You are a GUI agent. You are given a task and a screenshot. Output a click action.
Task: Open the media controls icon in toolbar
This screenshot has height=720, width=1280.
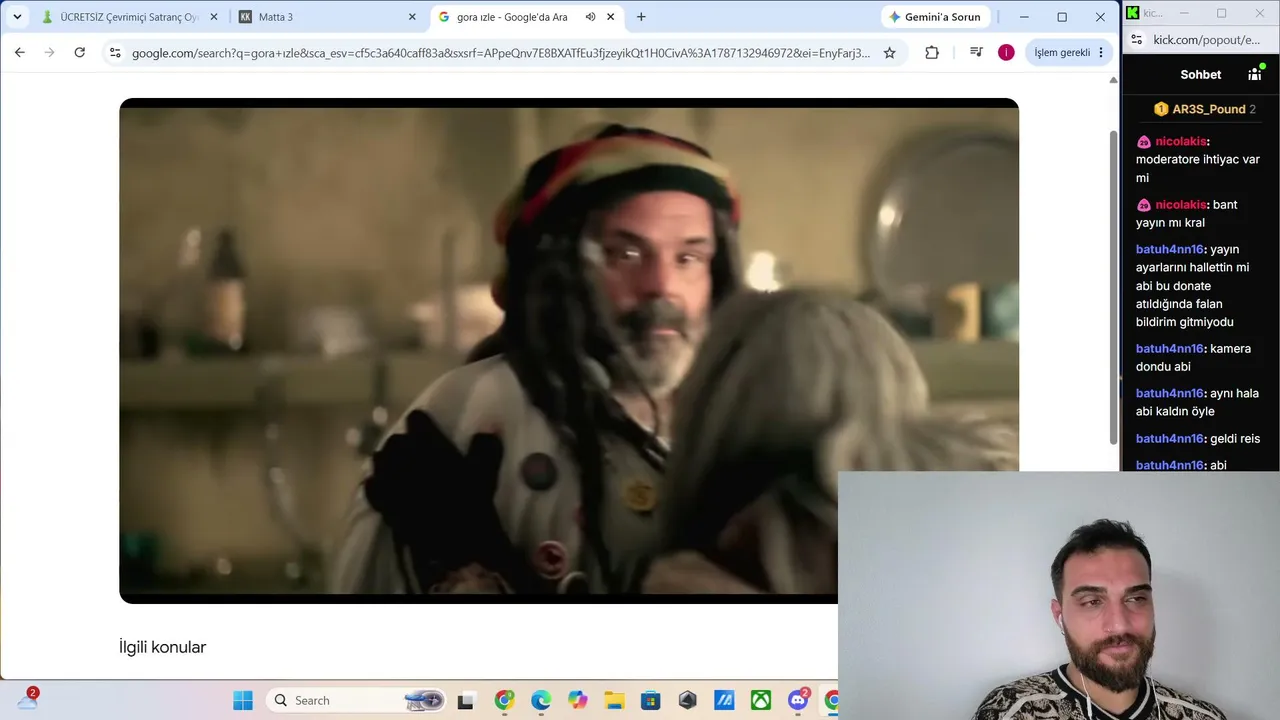[x=976, y=52]
